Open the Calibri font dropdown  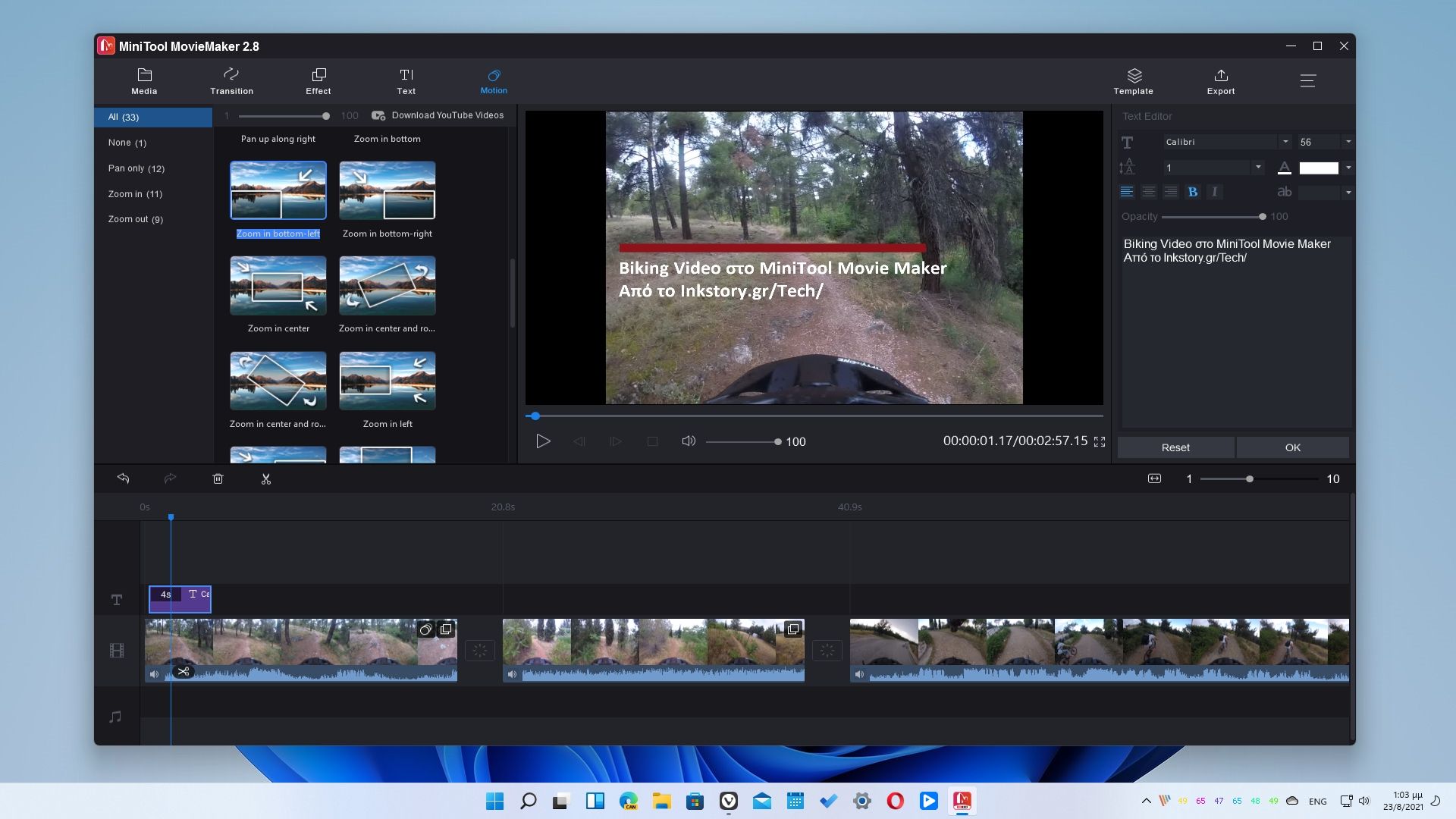(1285, 142)
